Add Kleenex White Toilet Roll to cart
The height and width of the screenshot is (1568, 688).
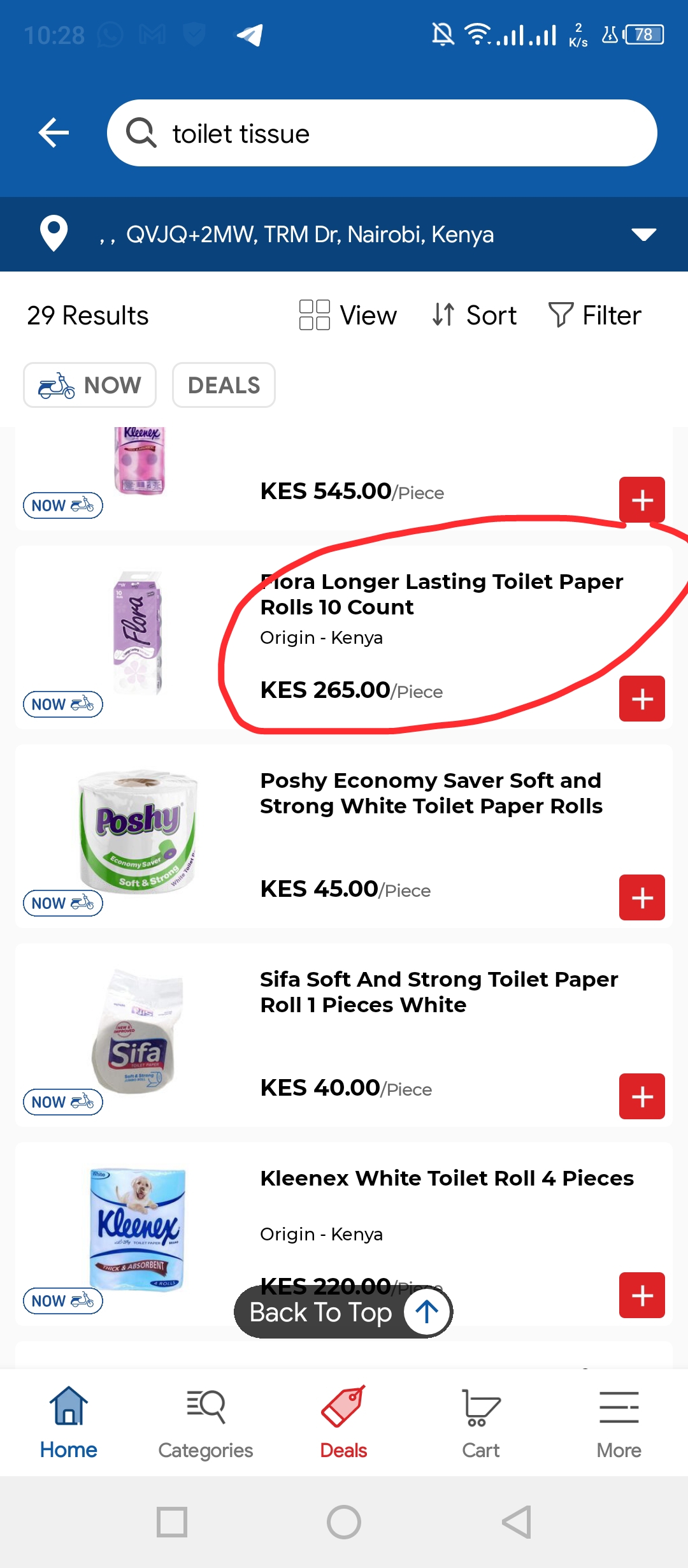tap(641, 1295)
